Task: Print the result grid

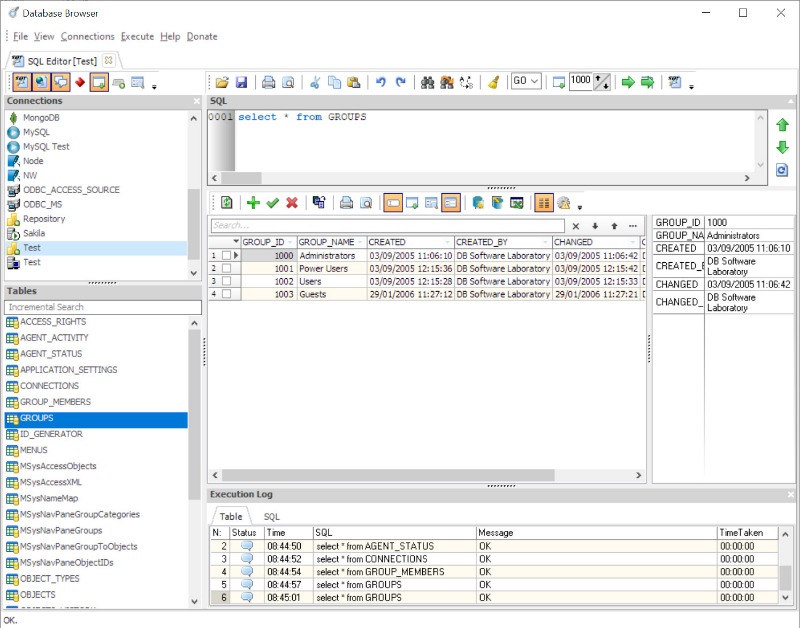Action: (346, 203)
